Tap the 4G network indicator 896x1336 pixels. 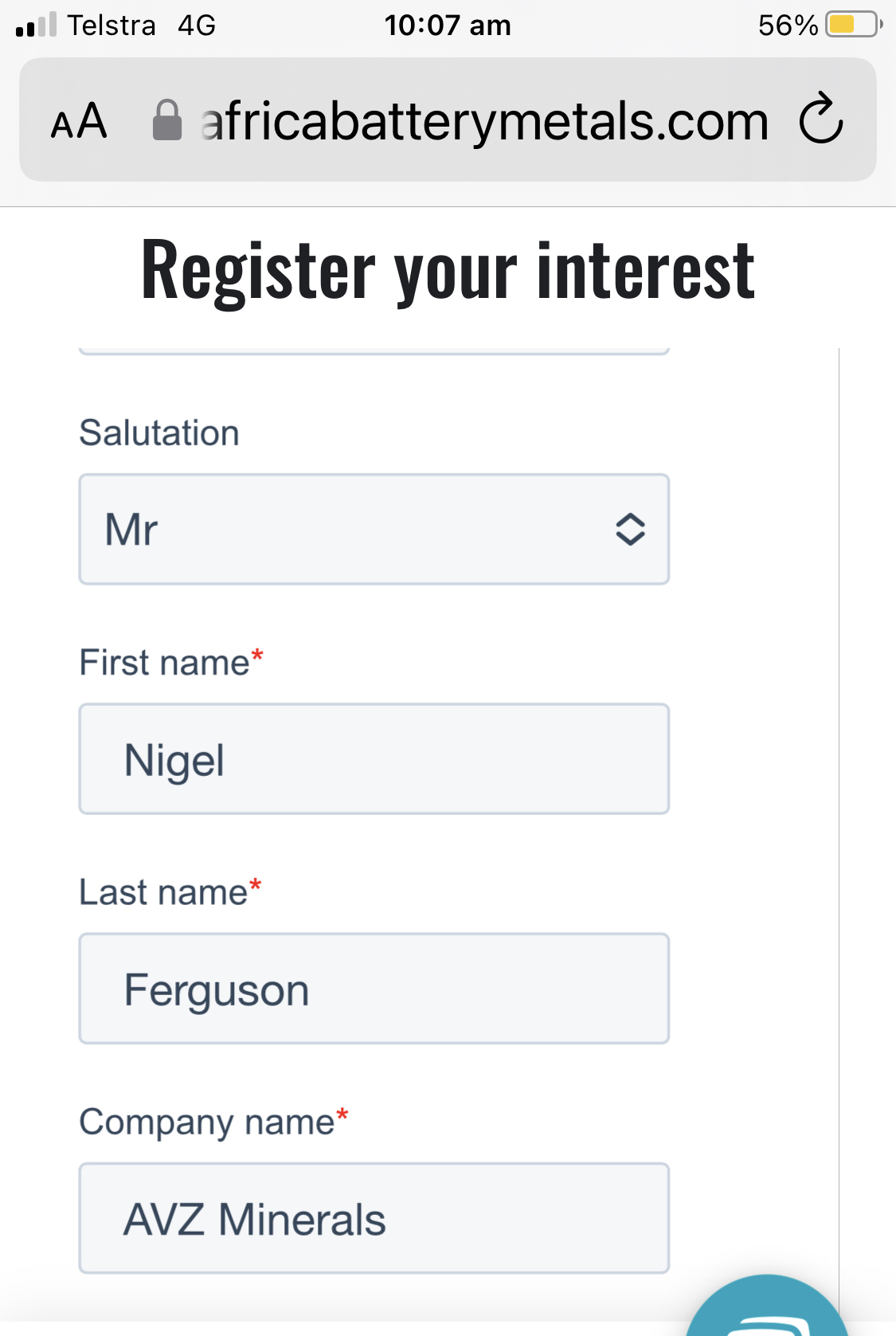197,25
